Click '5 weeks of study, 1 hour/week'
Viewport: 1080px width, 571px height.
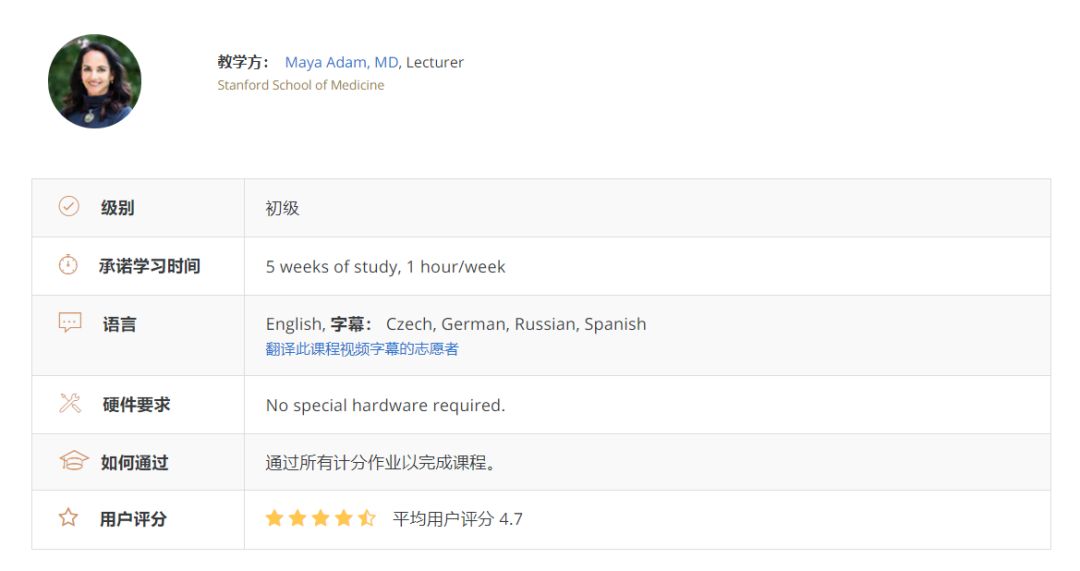click(x=386, y=267)
